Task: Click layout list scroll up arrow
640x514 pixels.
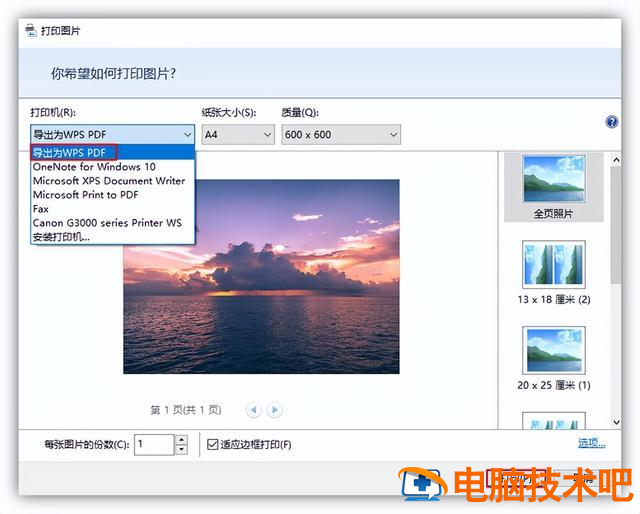Action: (616, 160)
